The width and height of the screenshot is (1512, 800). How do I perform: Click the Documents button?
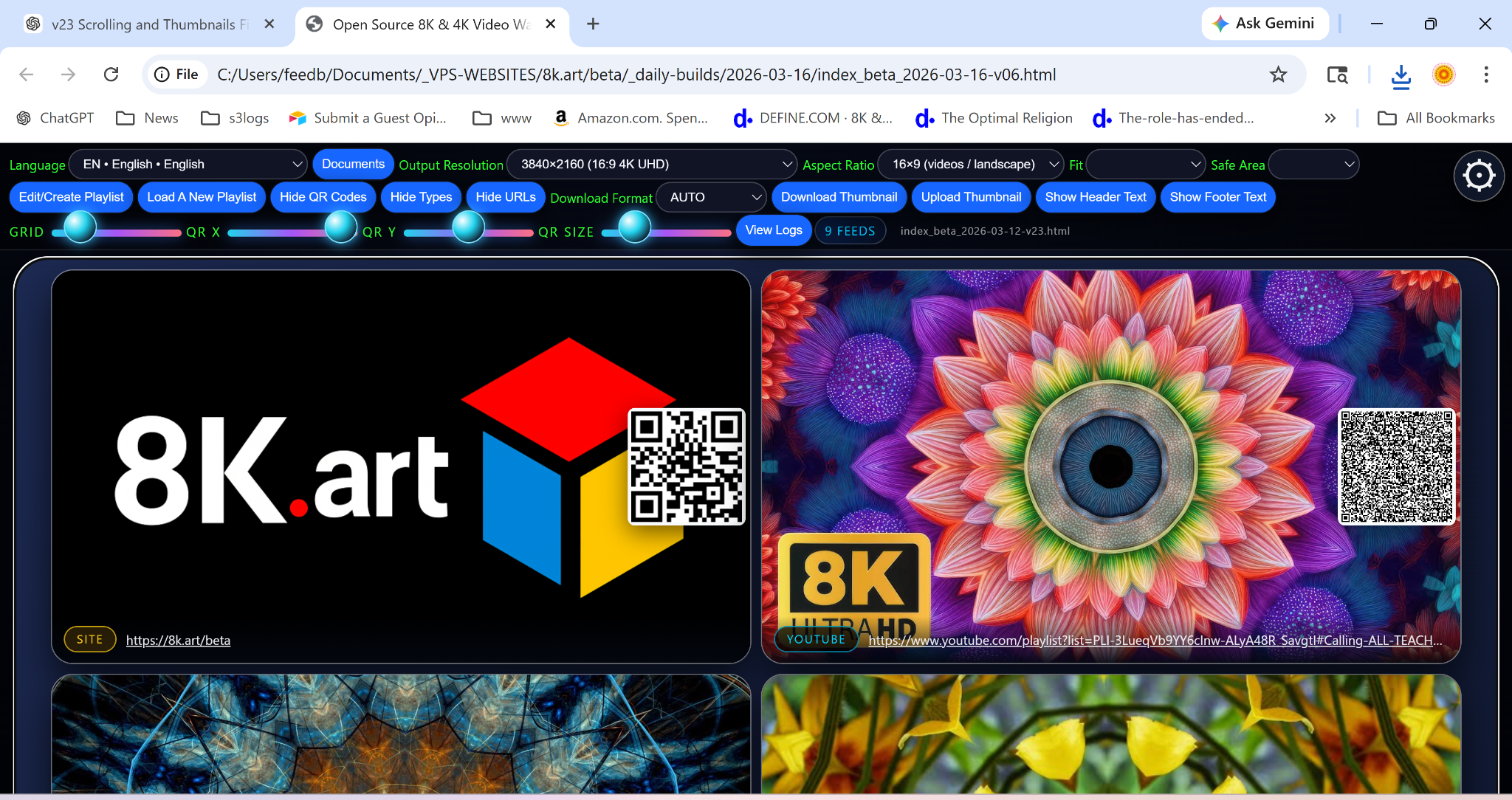click(x=353, y=164)
